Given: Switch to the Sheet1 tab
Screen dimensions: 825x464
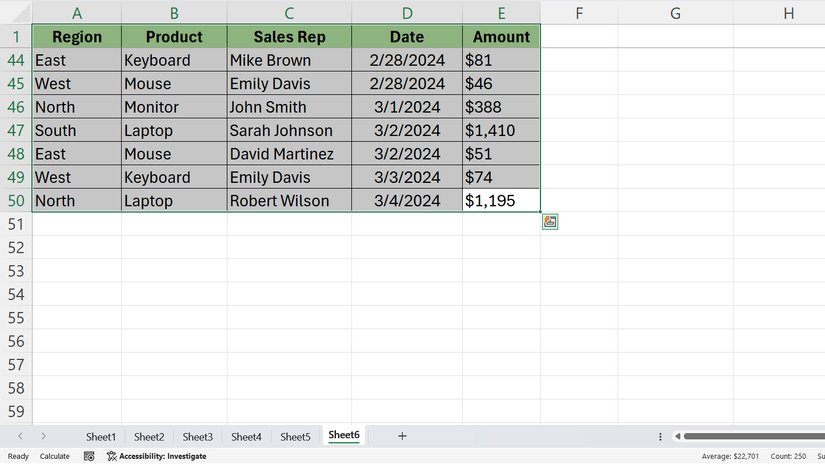Looking at the screenshot, I should click(100, 437).
